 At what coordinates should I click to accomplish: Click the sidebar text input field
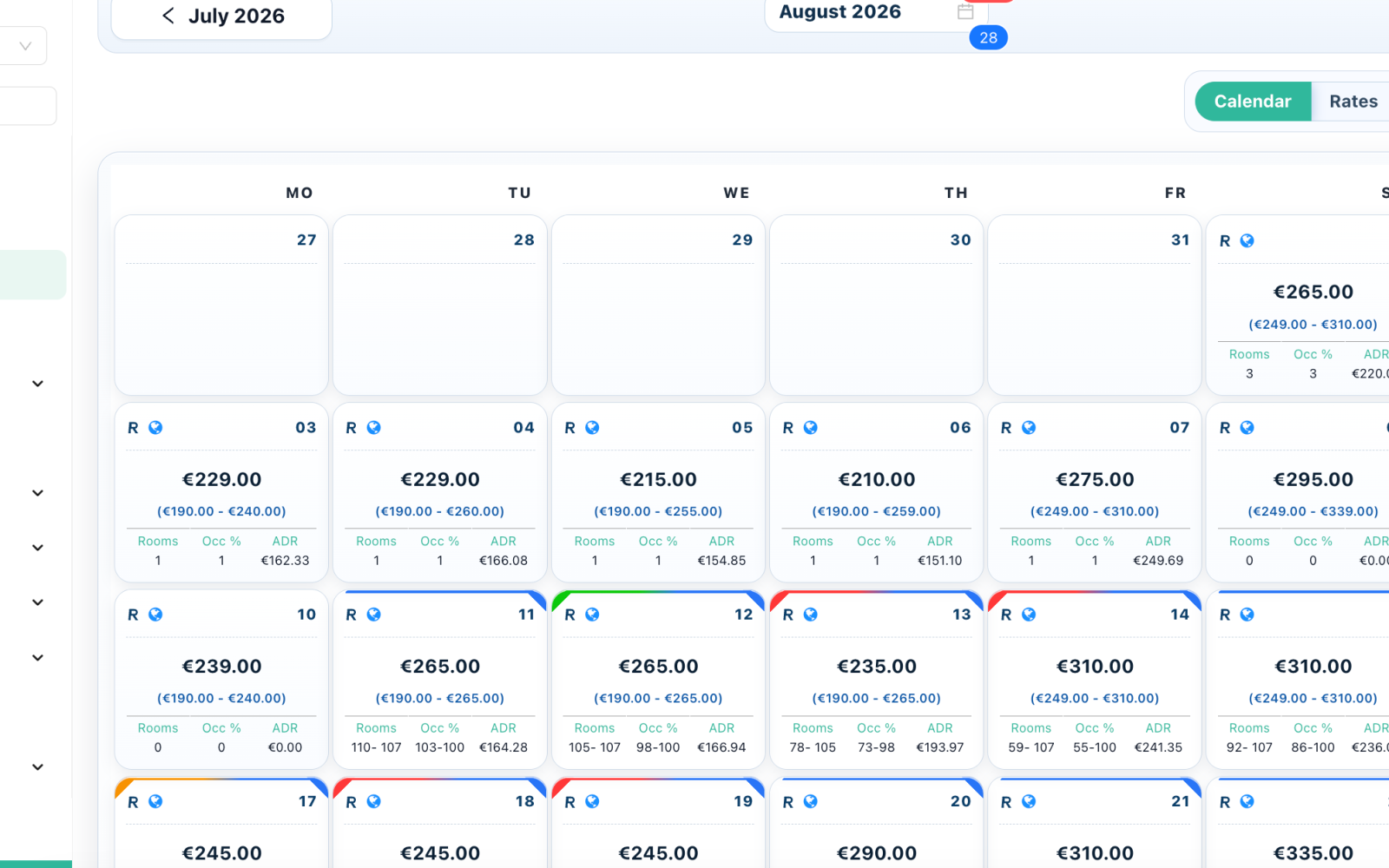tap(28, 106)
